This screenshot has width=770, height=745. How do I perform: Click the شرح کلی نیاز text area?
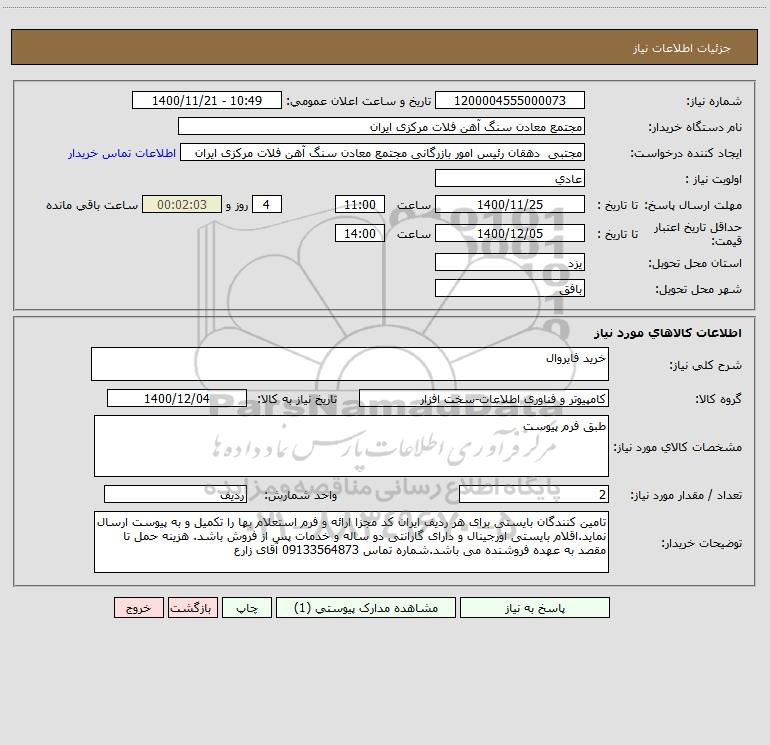350,364
